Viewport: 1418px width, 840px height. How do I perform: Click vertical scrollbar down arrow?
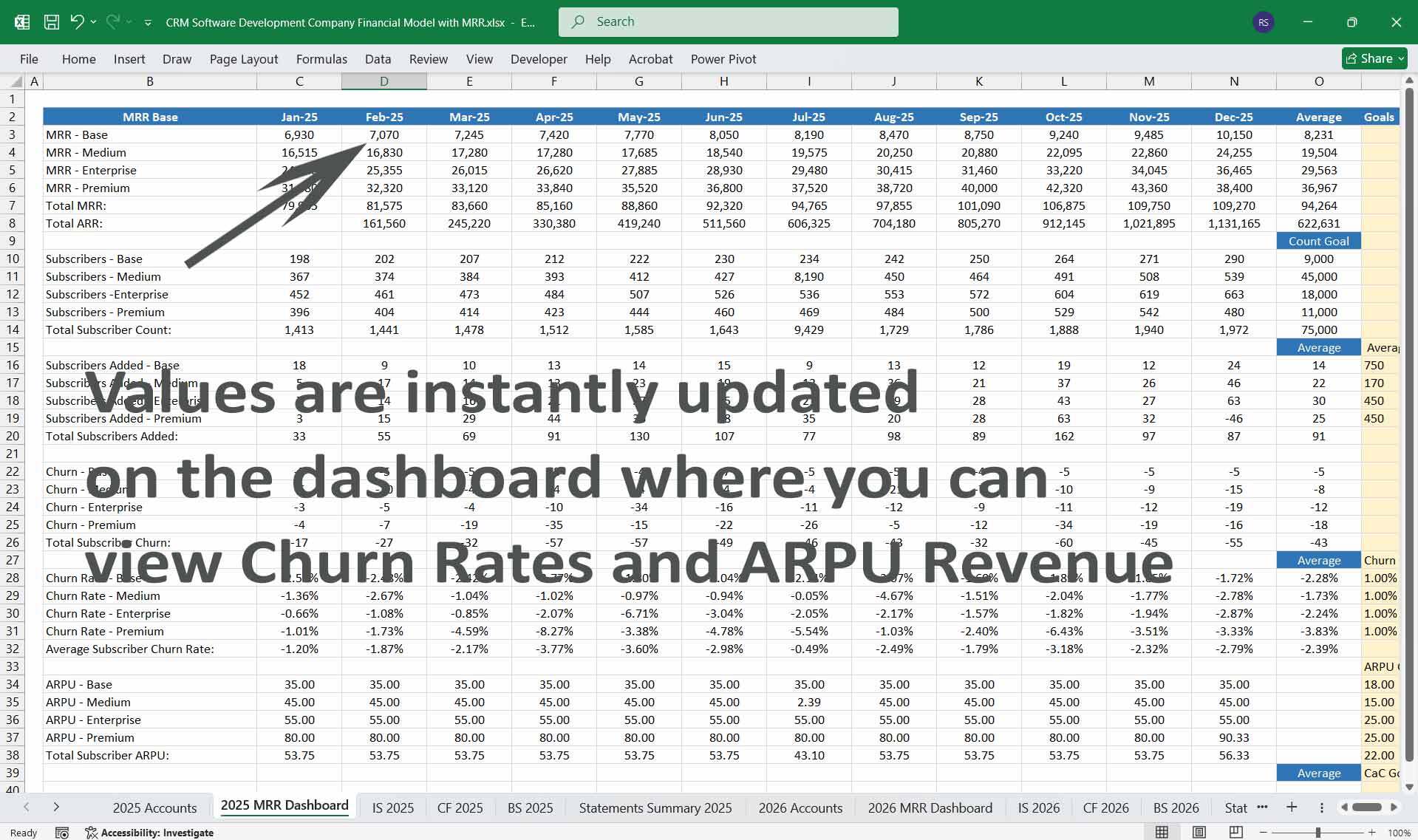[x=1409, y=787]
